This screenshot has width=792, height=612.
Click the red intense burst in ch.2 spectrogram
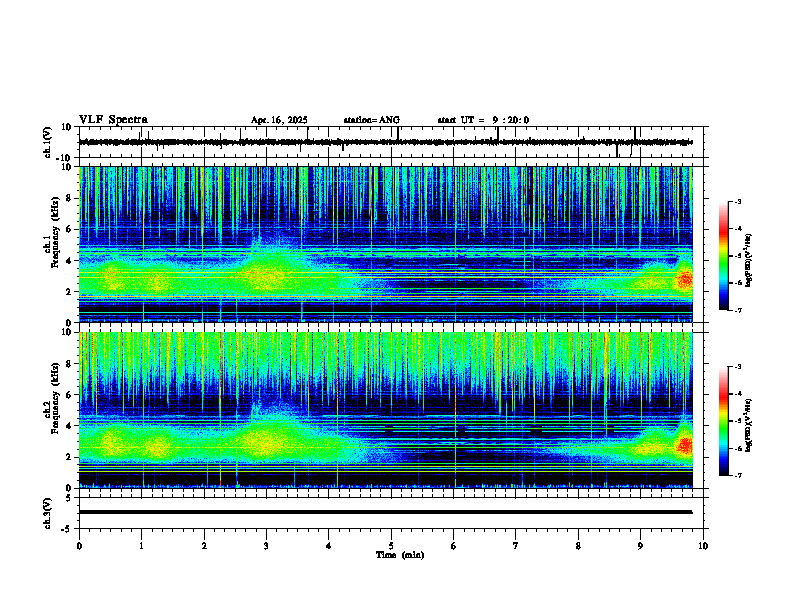(685, 446)
